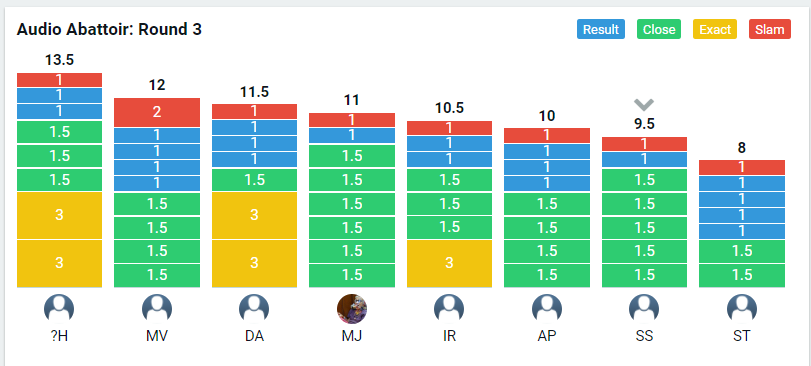Click the ?H player avatar icon
This screenshot has height=366, width=811.
(59, 309)
